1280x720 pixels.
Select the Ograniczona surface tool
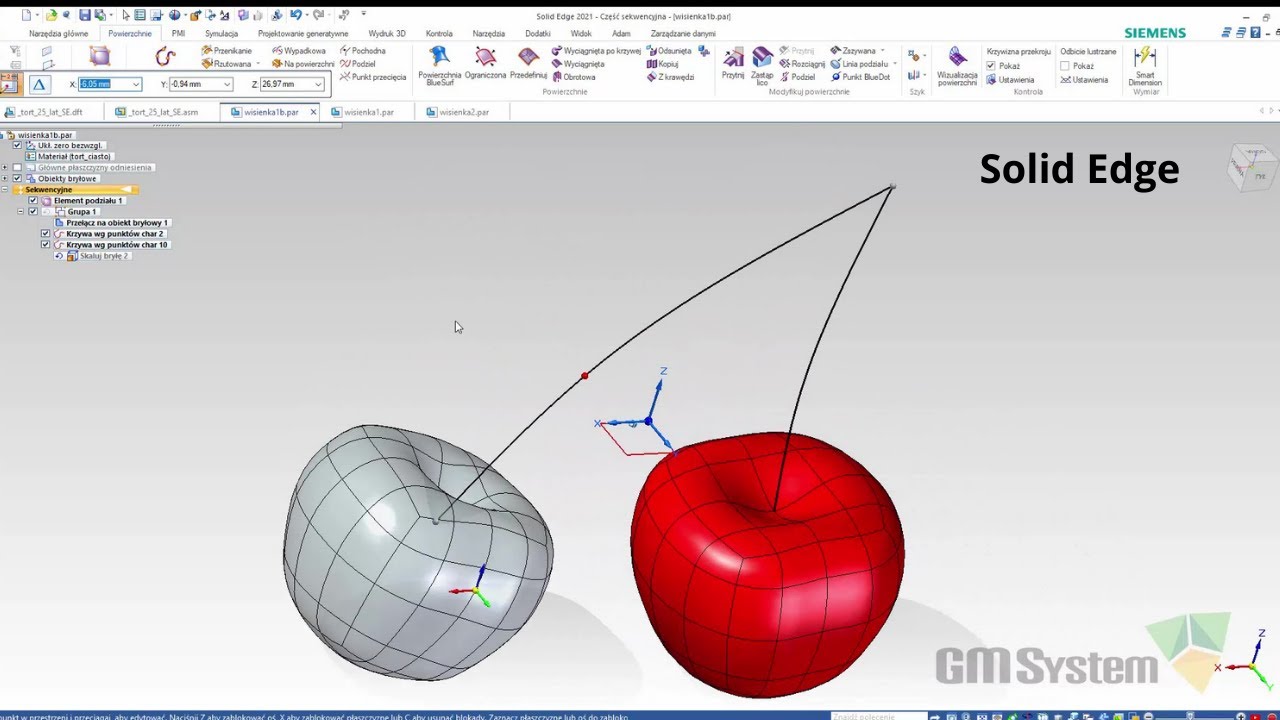(485, 63)
